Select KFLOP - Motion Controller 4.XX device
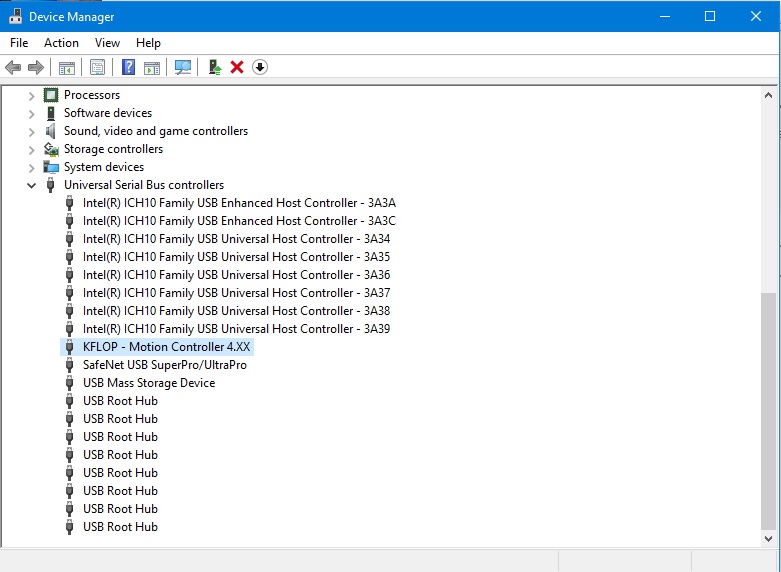Screen dimensions: 781x572 coord(167,347)
